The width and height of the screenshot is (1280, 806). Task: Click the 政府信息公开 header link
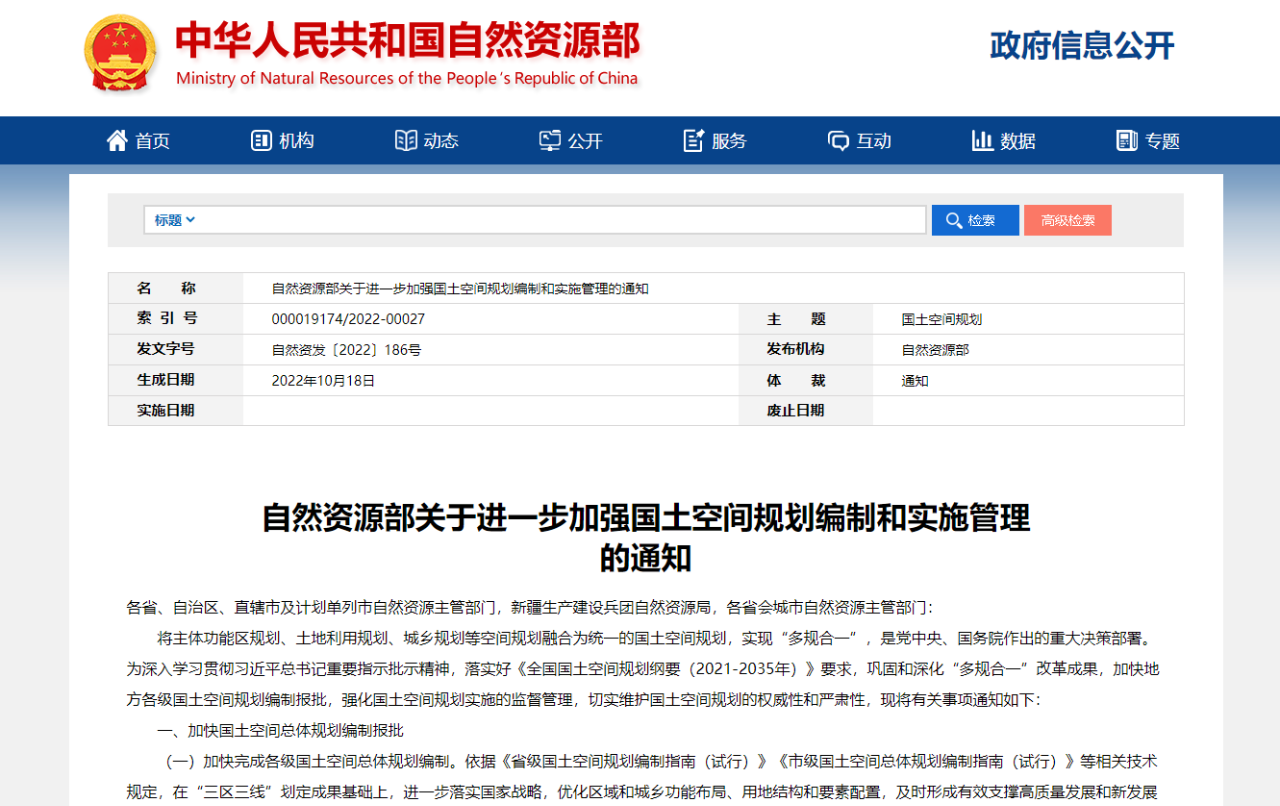pyautogui.click(x=1081, y=46)
